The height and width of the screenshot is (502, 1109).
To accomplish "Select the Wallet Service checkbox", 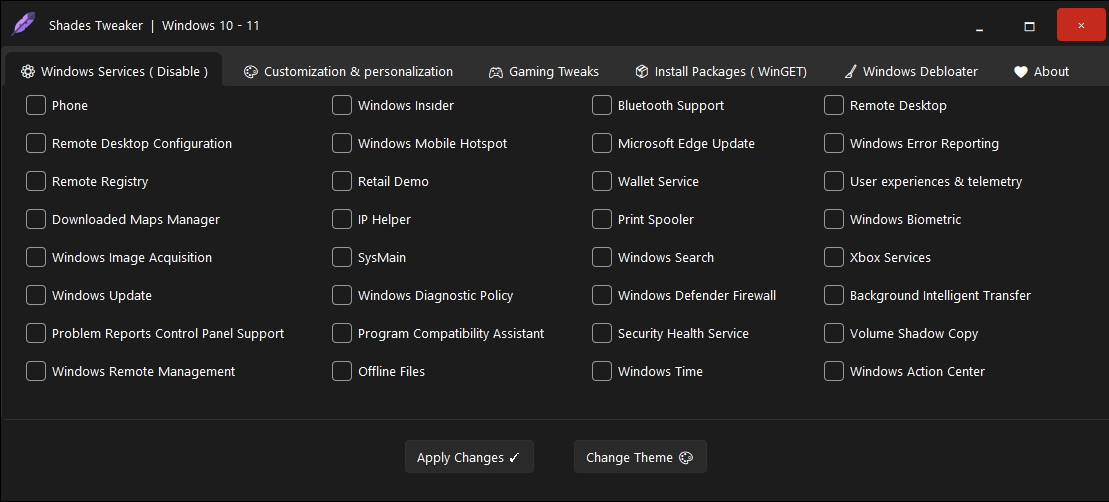I will (x=602, y=181).
